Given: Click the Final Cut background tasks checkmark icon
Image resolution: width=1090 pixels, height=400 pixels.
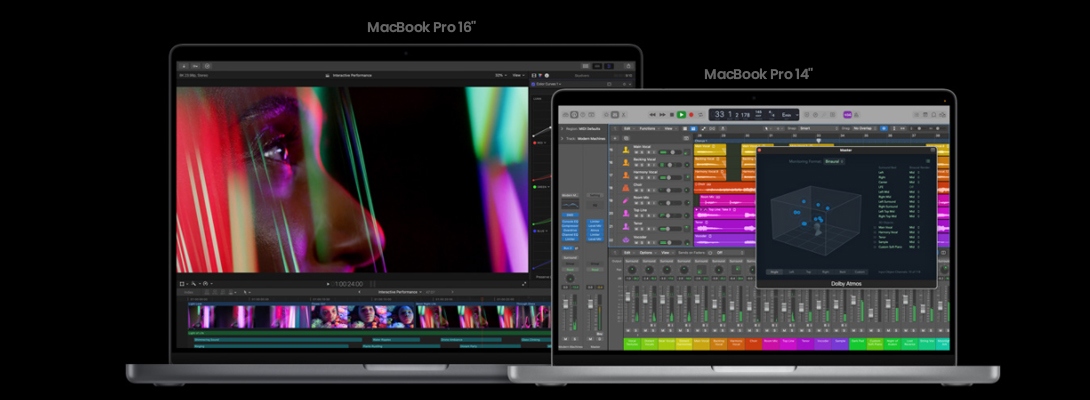Looking at the screenshot, I should click(x=207, y=65).
